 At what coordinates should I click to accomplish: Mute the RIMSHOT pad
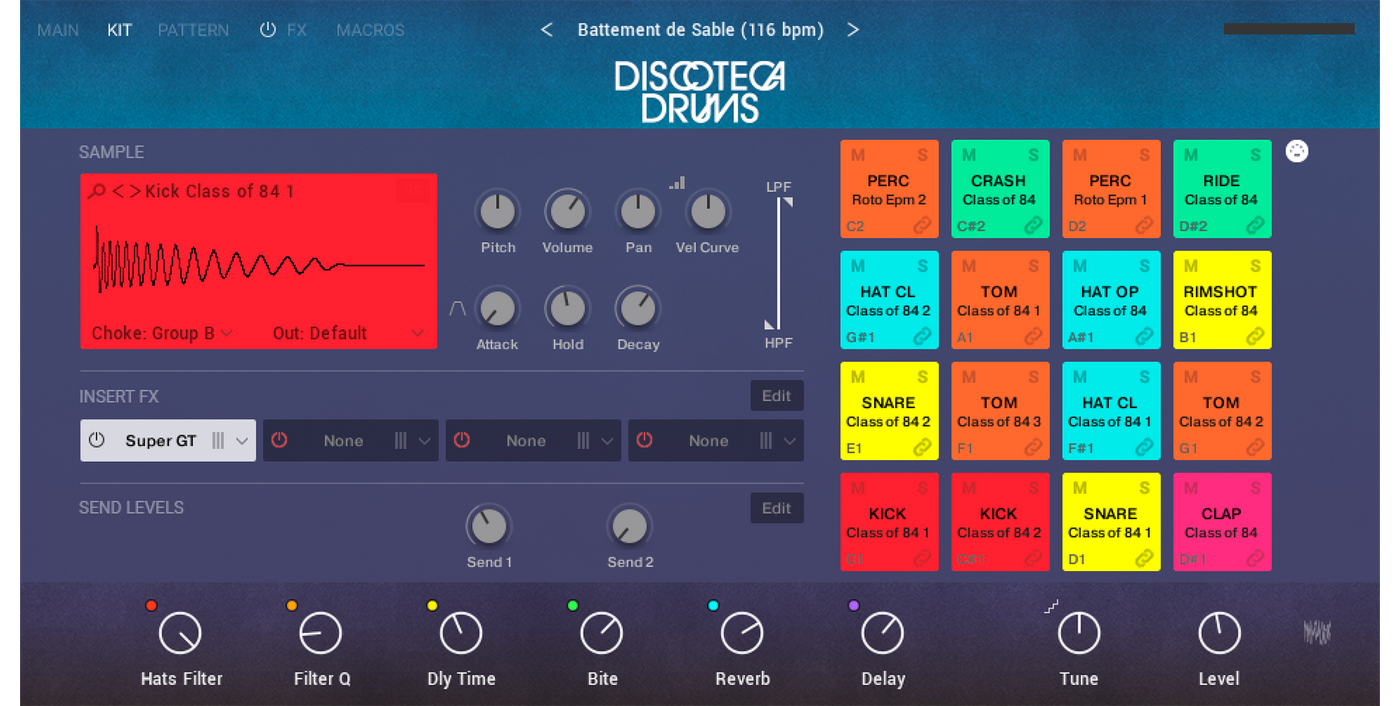tap(1191, 266)
